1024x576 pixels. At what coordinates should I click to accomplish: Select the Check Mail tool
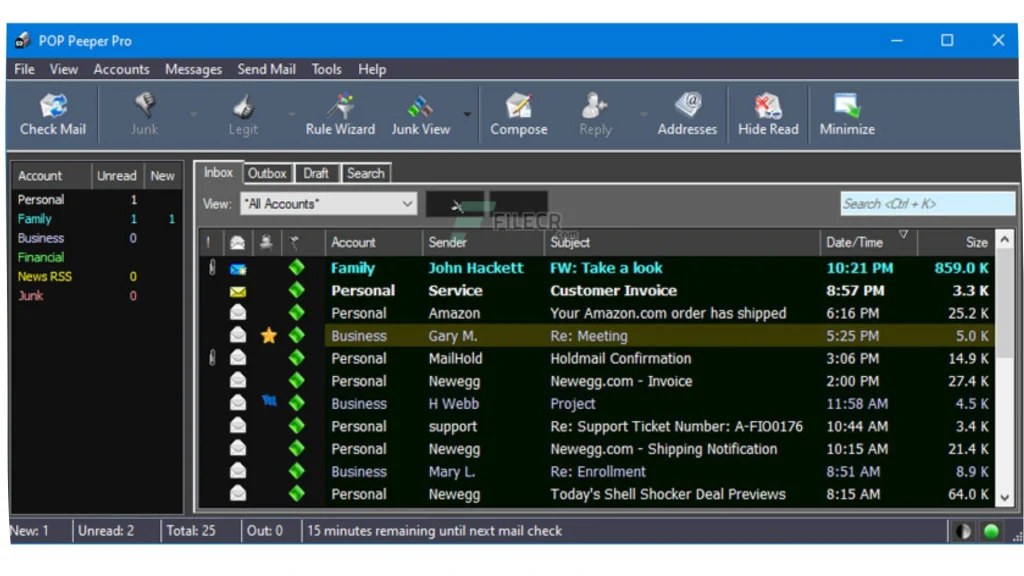[52, 113]
